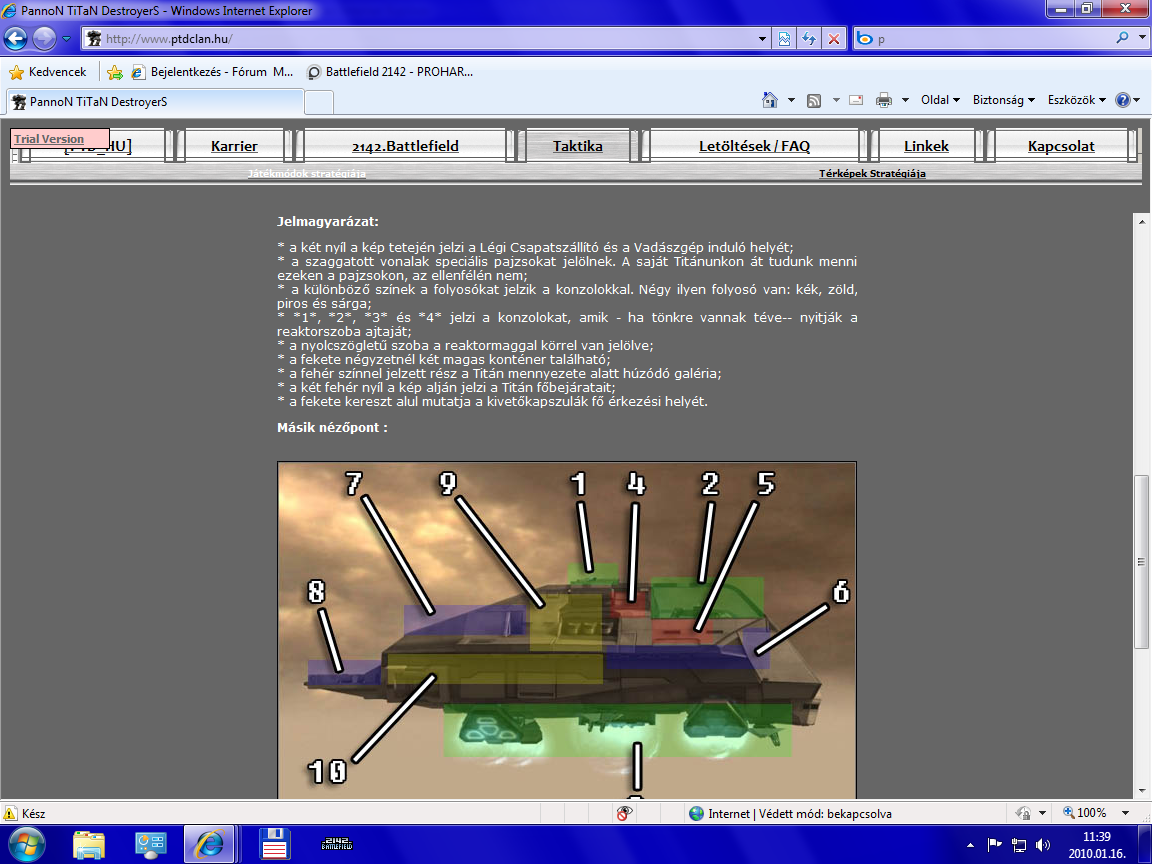Go forward with the browser Forward arrow

(44, 38)
